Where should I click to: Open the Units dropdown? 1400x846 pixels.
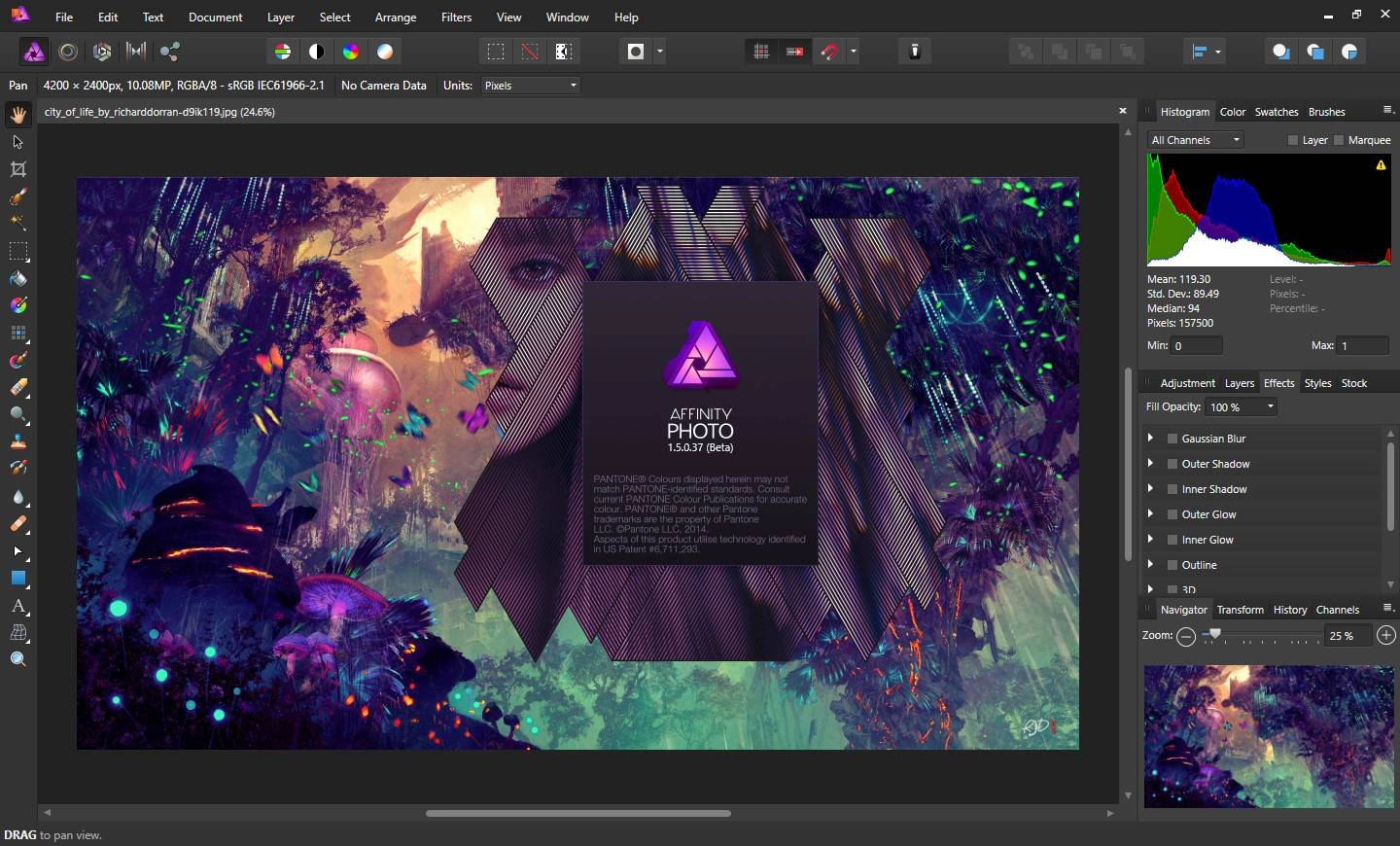click(531, 86)
